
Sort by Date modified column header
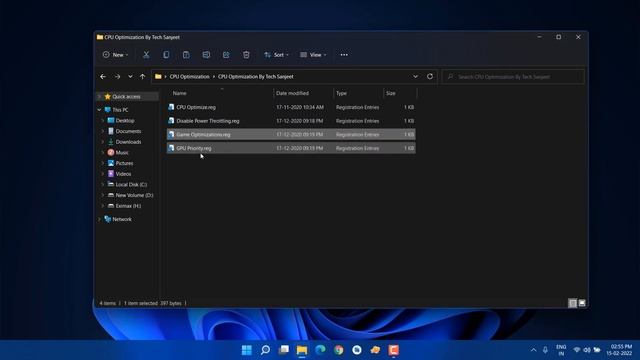292,93
